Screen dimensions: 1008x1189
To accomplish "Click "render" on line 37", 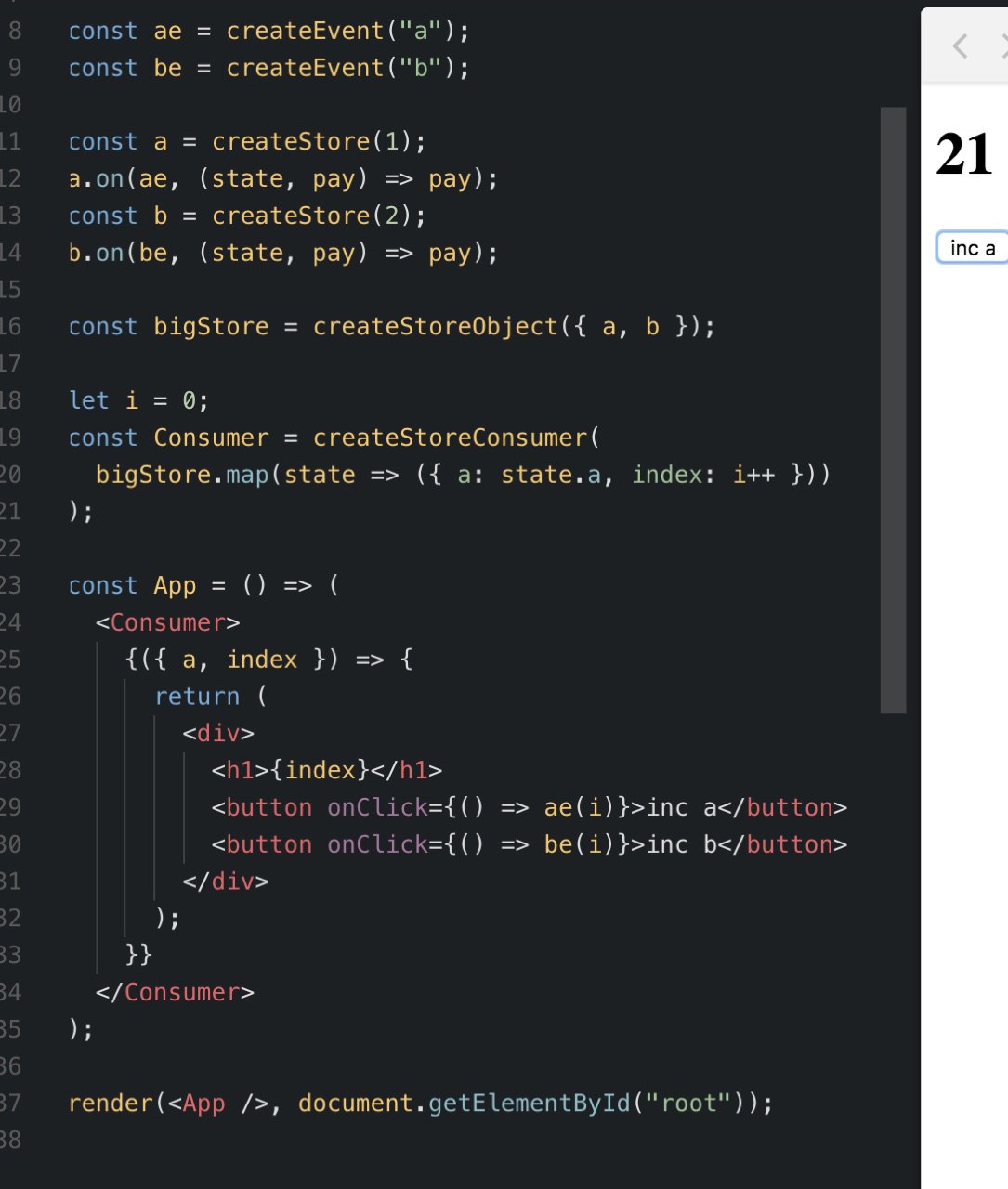I will click(x=111, y=1104).
